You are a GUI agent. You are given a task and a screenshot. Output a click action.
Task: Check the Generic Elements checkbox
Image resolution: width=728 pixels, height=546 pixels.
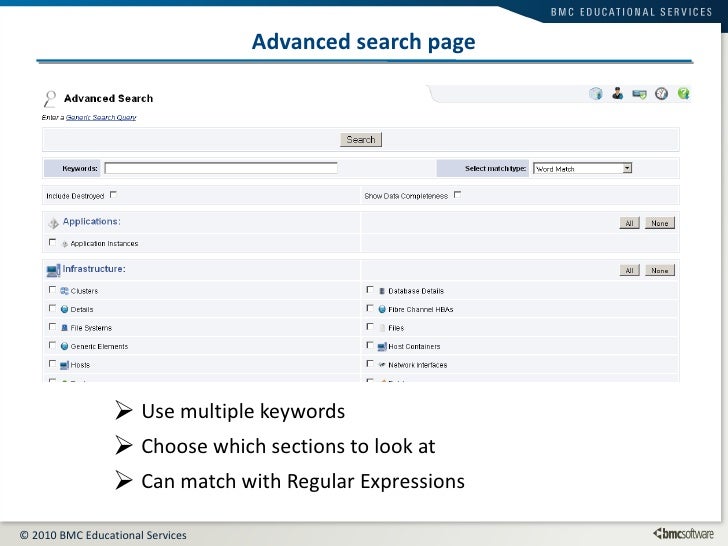coord(52,345)
